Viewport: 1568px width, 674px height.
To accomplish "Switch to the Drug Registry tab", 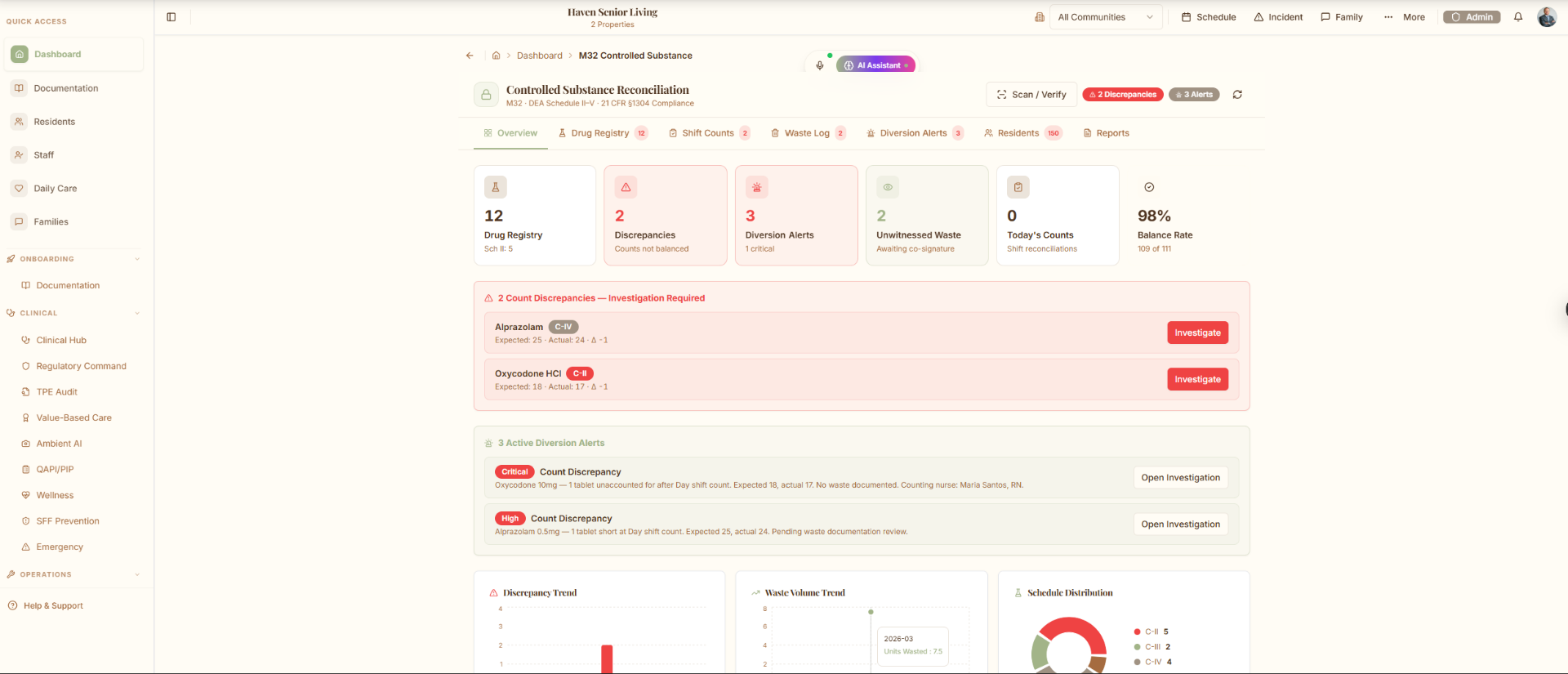I will [x=603, y=133].
